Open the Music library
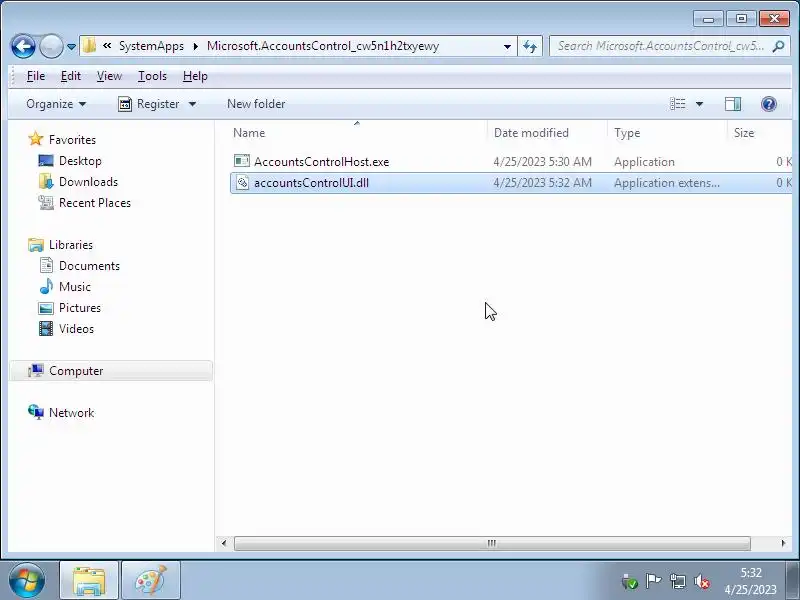 tap(74, 287)
